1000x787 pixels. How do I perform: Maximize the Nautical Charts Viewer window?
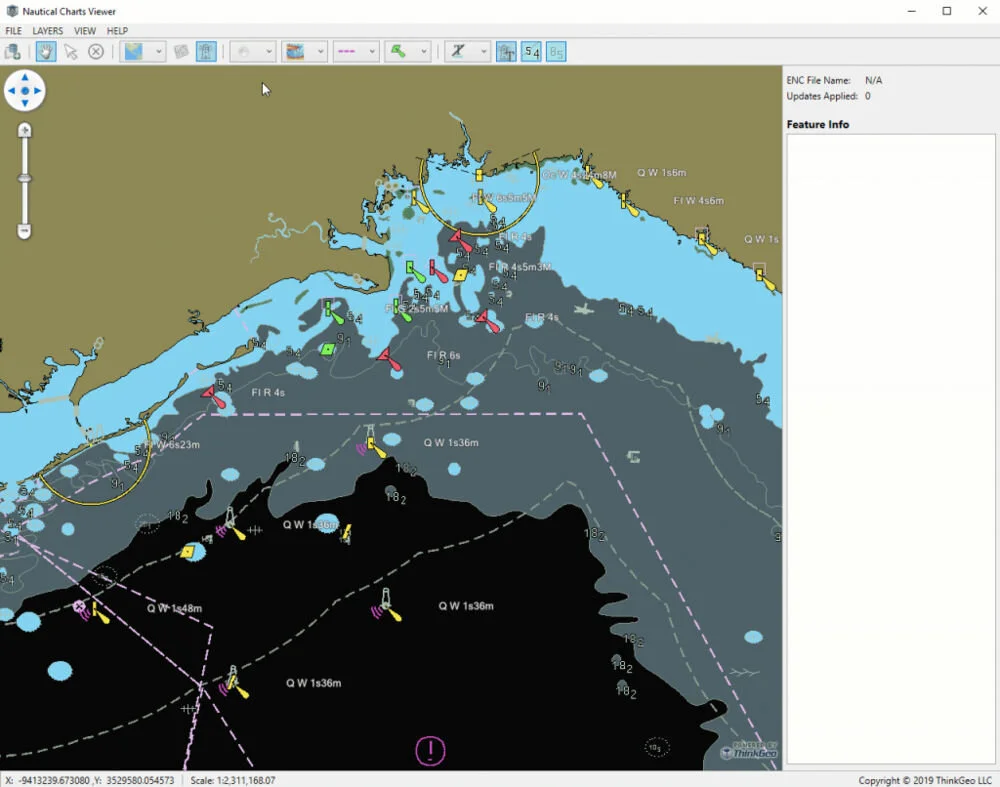coord(947,11)
